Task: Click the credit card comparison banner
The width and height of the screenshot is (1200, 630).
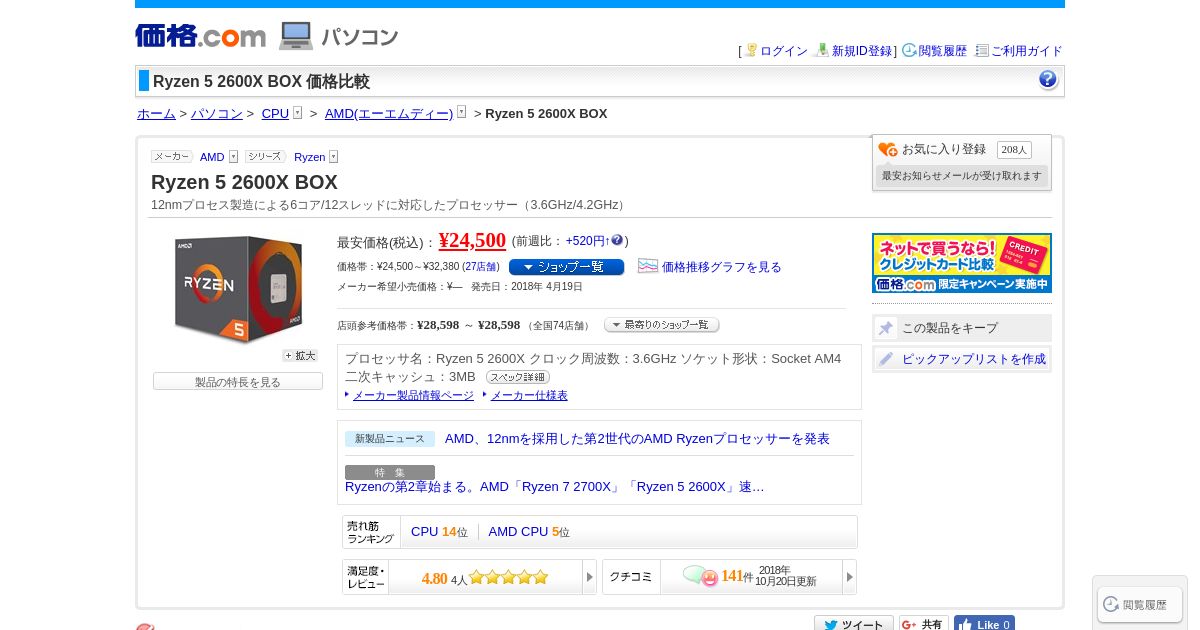Action: click(x=962, y=263)
